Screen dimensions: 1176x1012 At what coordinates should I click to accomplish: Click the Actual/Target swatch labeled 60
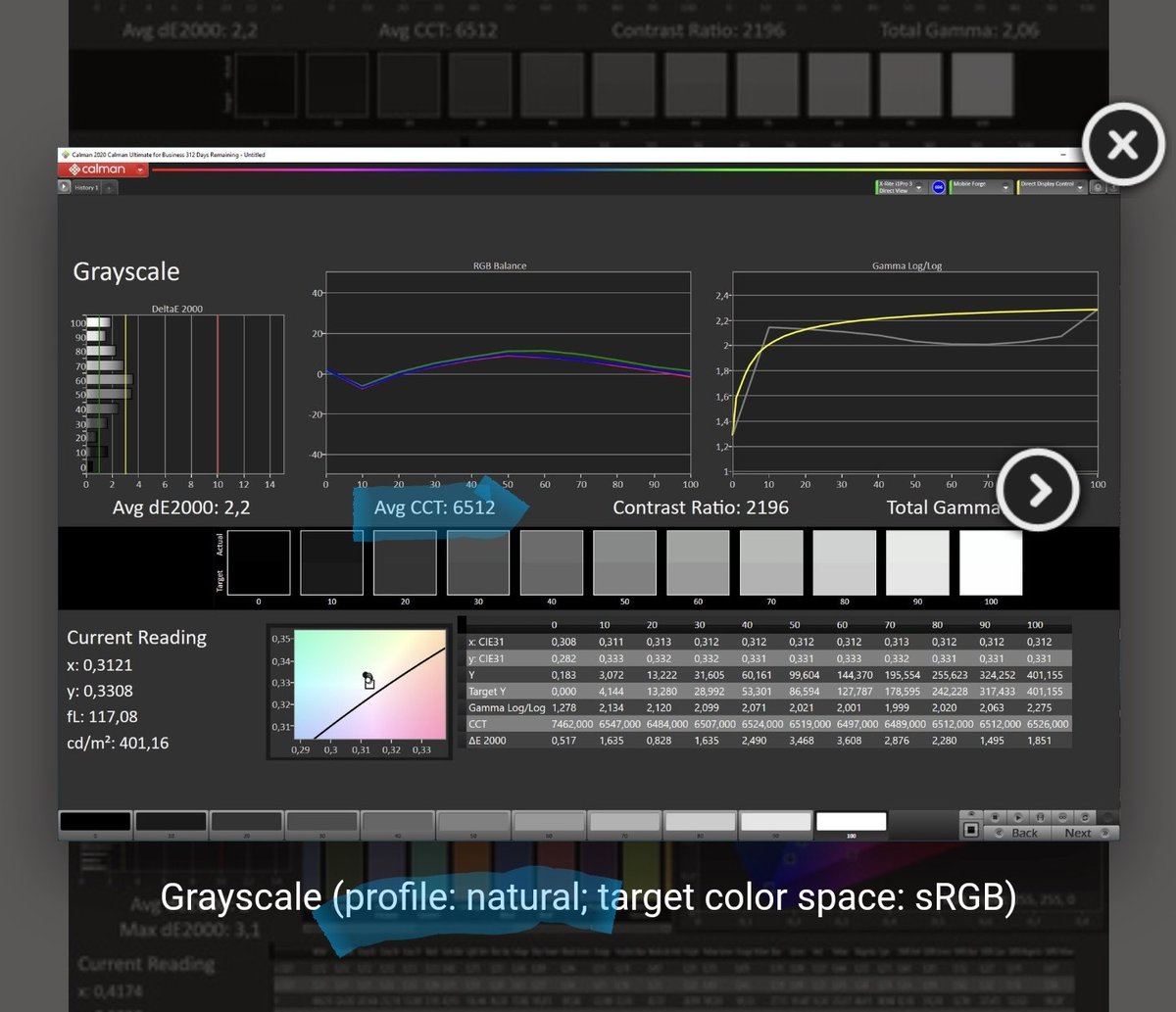coord(698,562)
